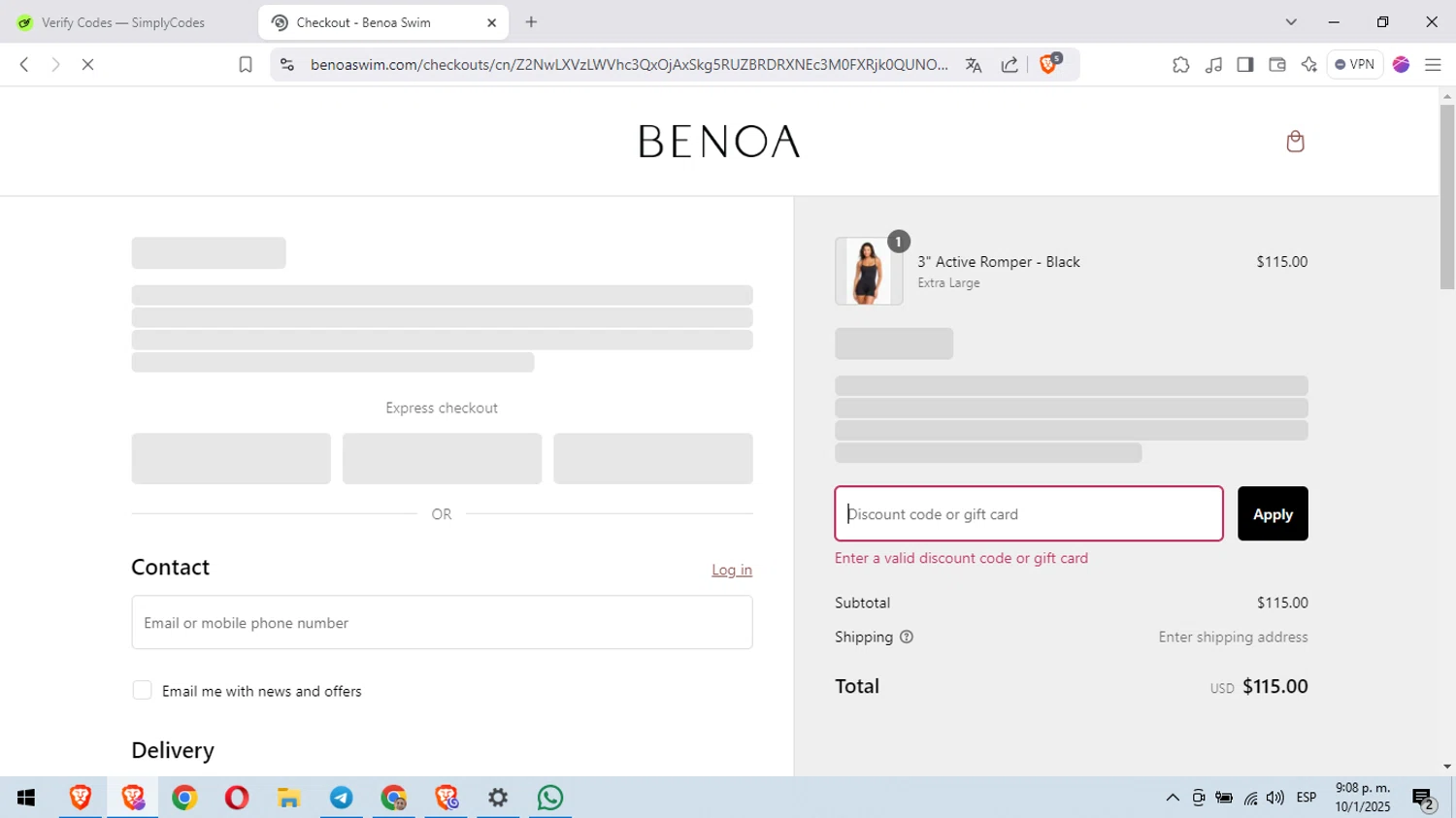Focus the discount code or gift card field

1029,514
